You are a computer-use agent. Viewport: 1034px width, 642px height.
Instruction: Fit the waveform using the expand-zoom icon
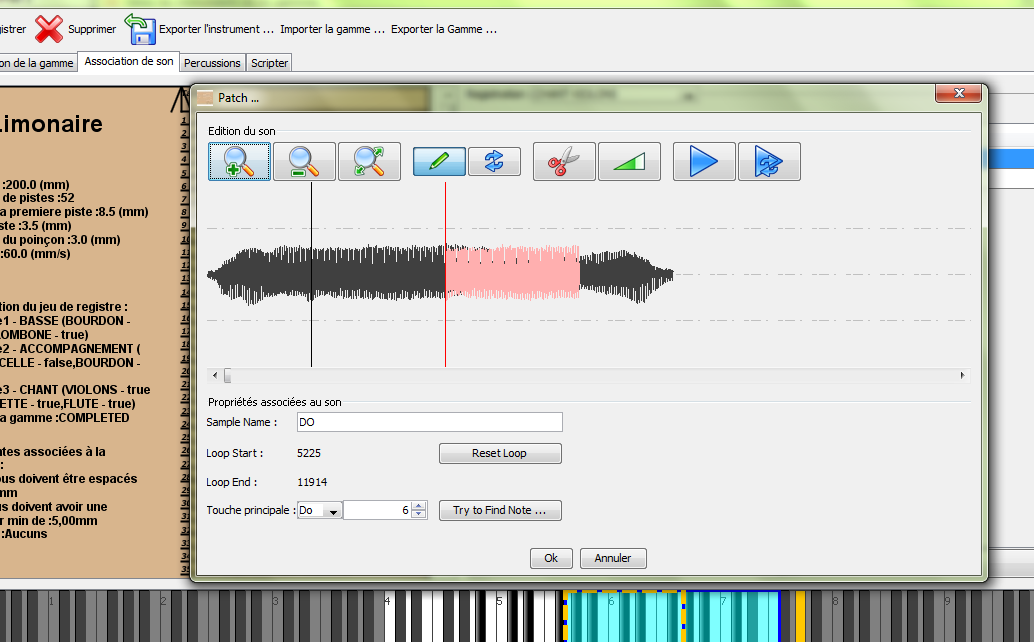[368, 160]
